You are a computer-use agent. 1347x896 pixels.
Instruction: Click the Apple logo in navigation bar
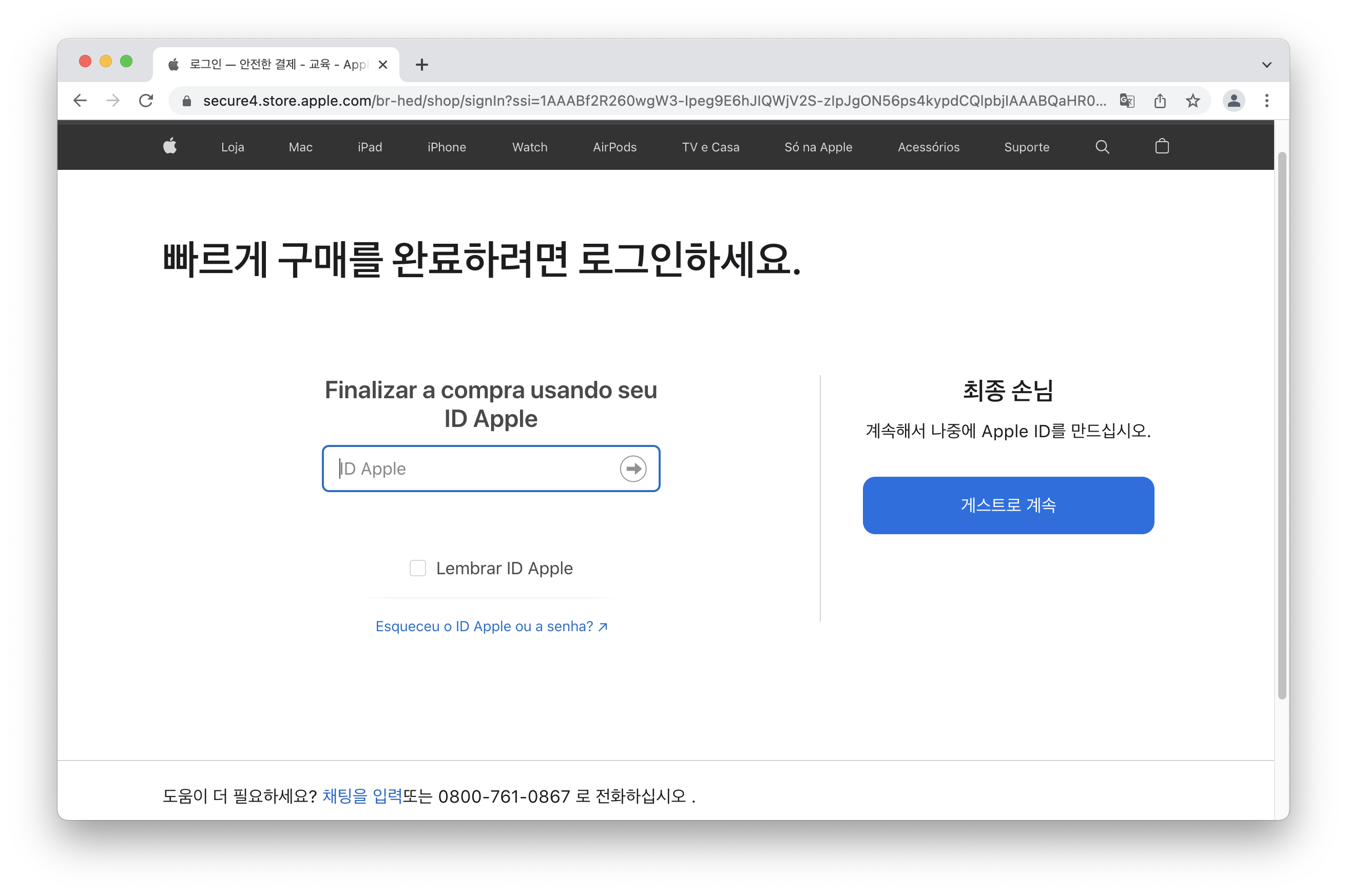pyautogui.click(x=170, y=146)
